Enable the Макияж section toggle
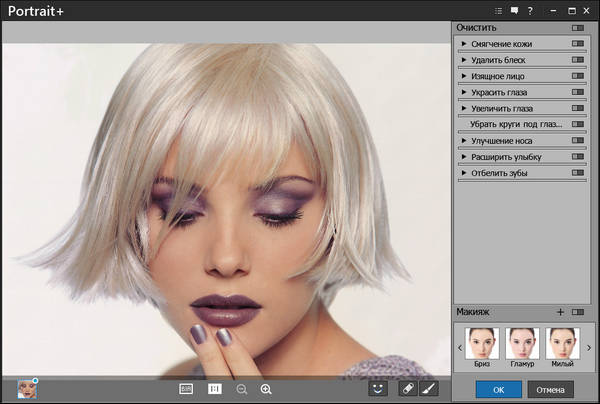 [x=578, y=313]
